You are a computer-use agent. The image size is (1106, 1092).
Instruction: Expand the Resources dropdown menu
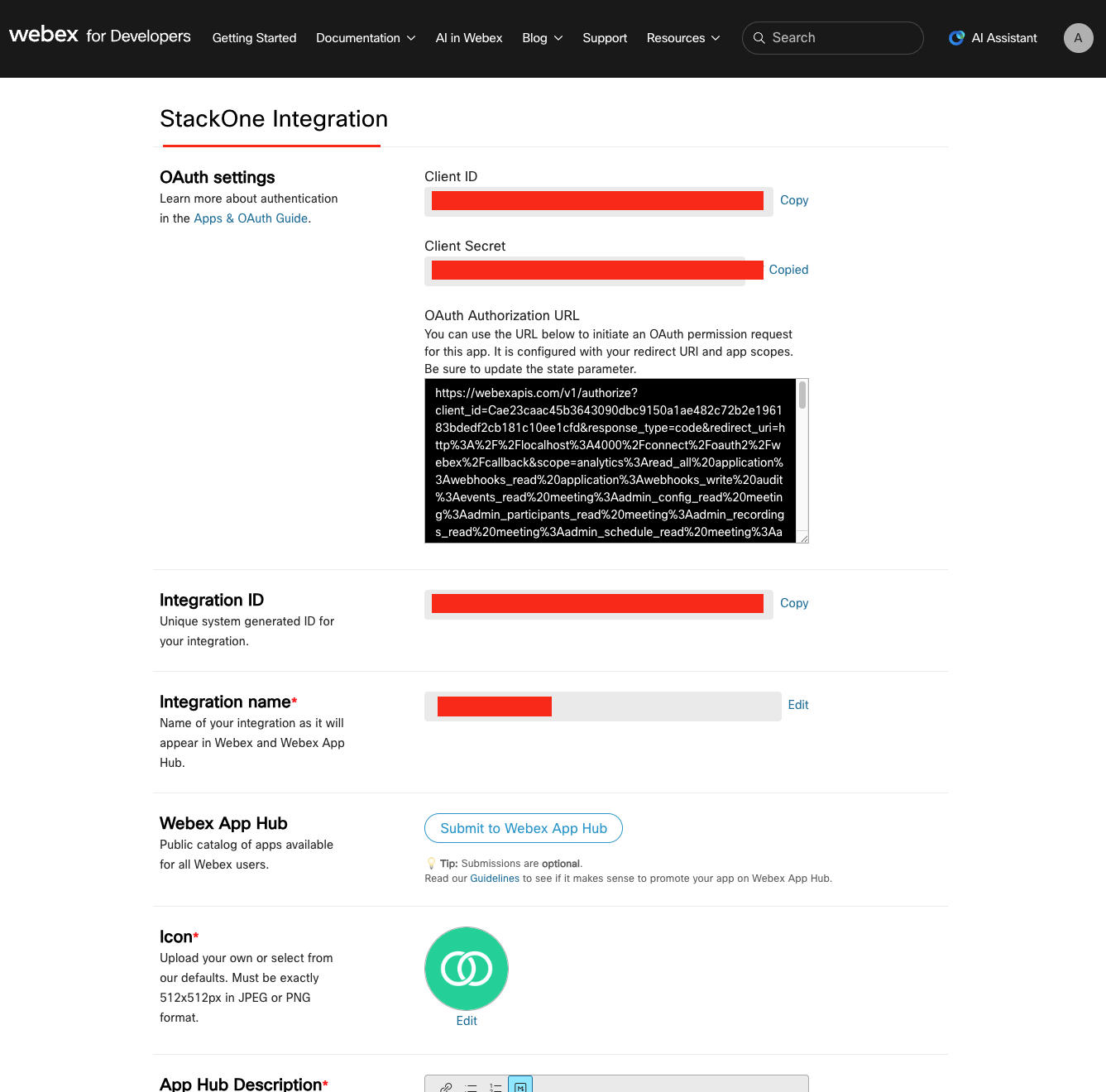[x=683, y=38]
